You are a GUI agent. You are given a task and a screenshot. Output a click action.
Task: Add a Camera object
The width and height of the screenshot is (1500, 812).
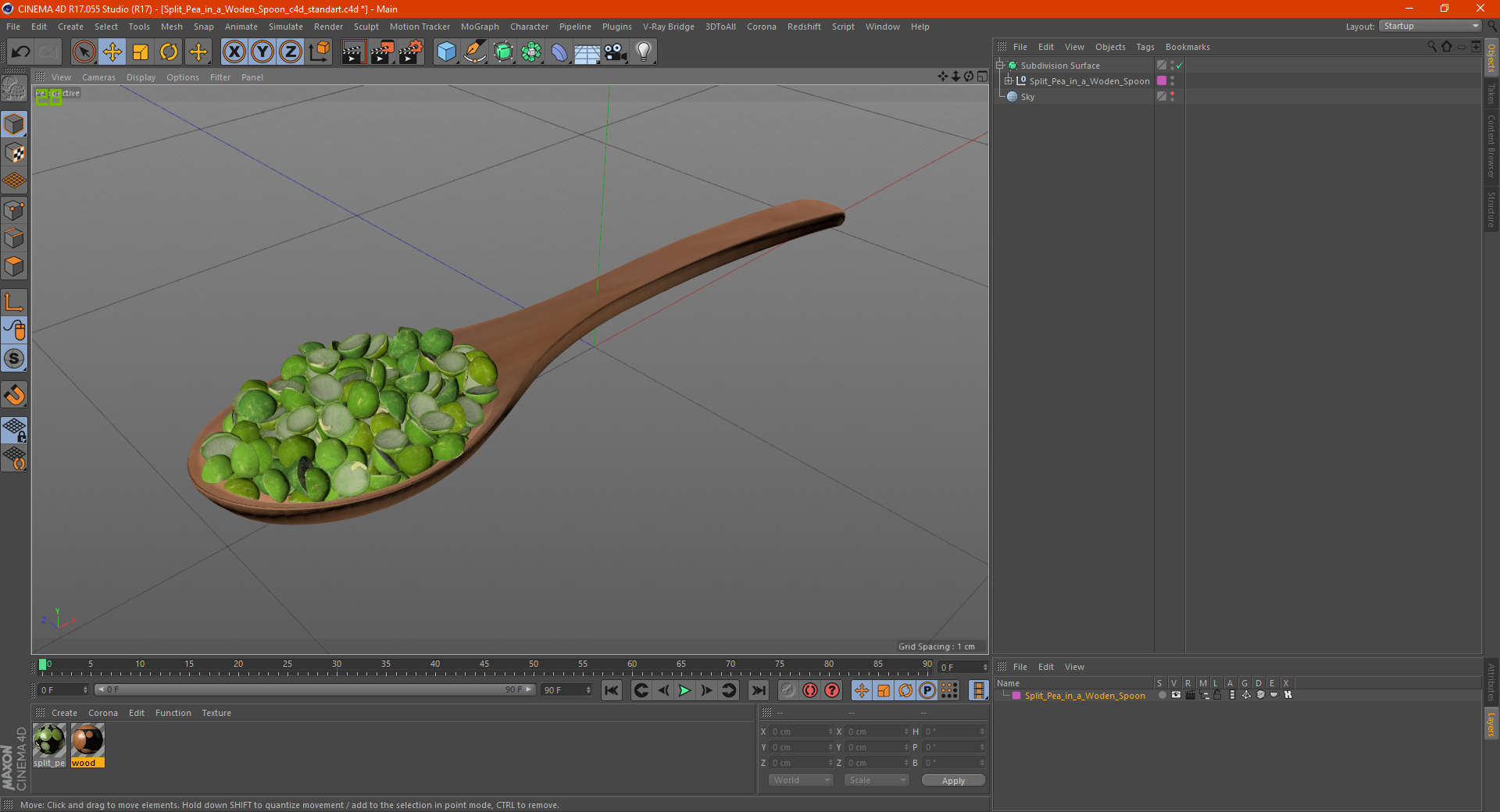click(x=616, y=52)
